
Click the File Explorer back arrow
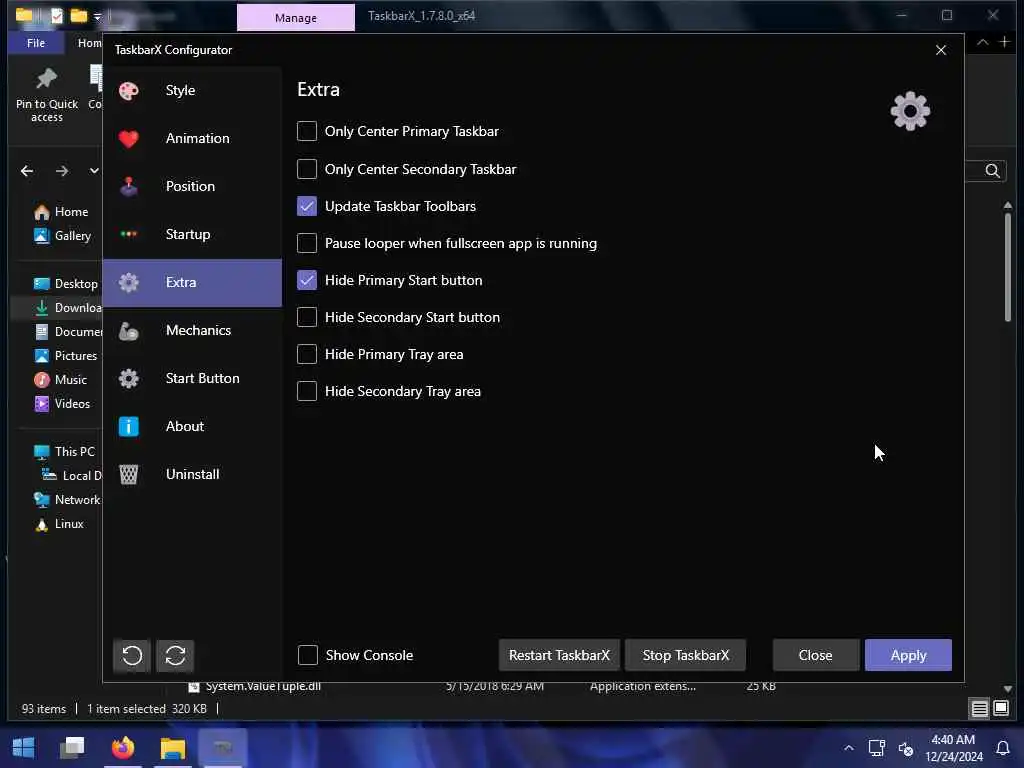pyautogui.click(x=27, y=171)
